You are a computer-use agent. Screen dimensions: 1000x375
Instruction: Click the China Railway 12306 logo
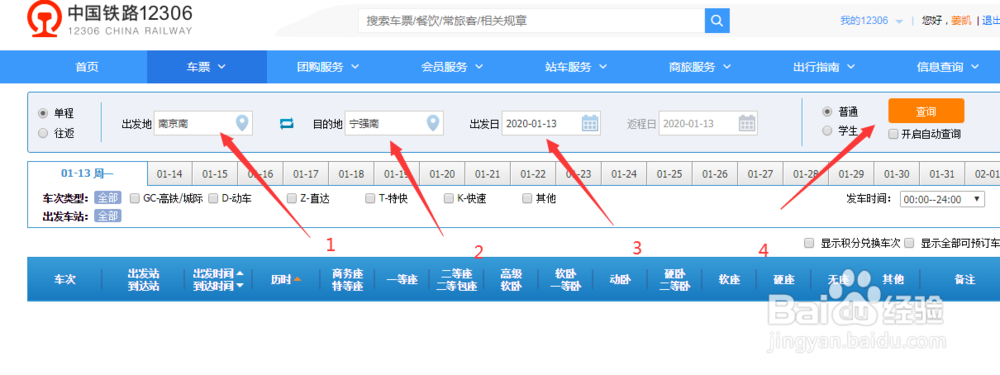coord(109,20)
